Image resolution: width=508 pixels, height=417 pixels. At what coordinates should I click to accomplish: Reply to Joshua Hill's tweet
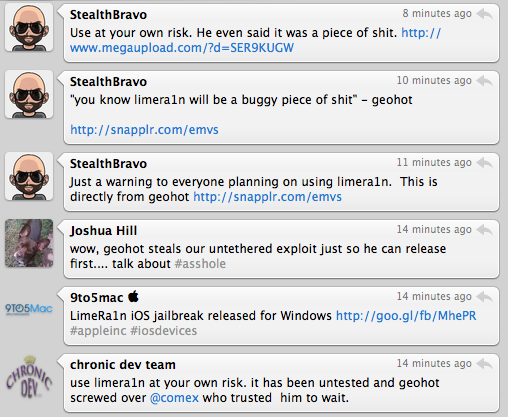click(x=484, y=230)
